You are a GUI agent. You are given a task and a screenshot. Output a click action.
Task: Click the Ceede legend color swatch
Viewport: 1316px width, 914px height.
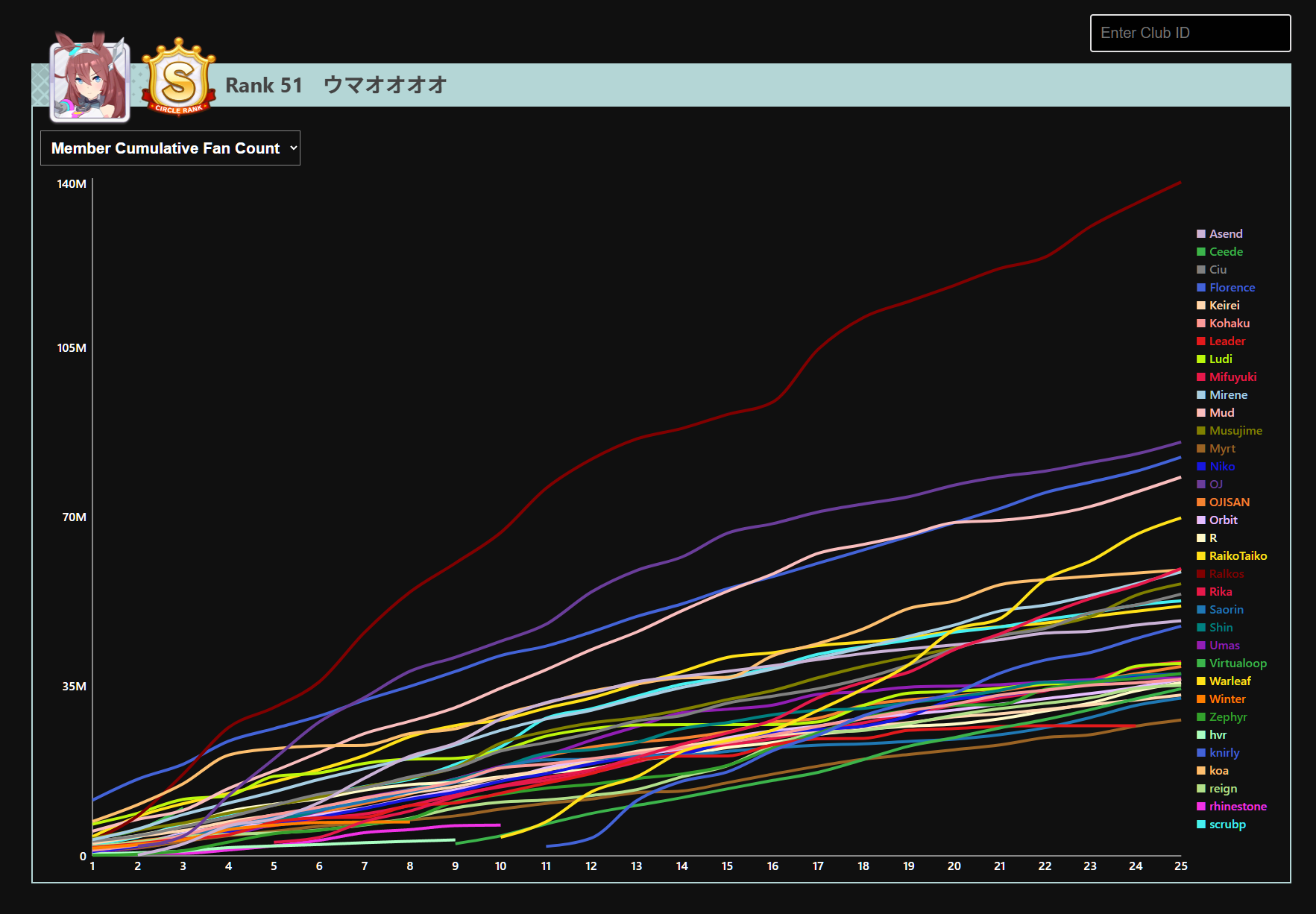coord(1201,252)
